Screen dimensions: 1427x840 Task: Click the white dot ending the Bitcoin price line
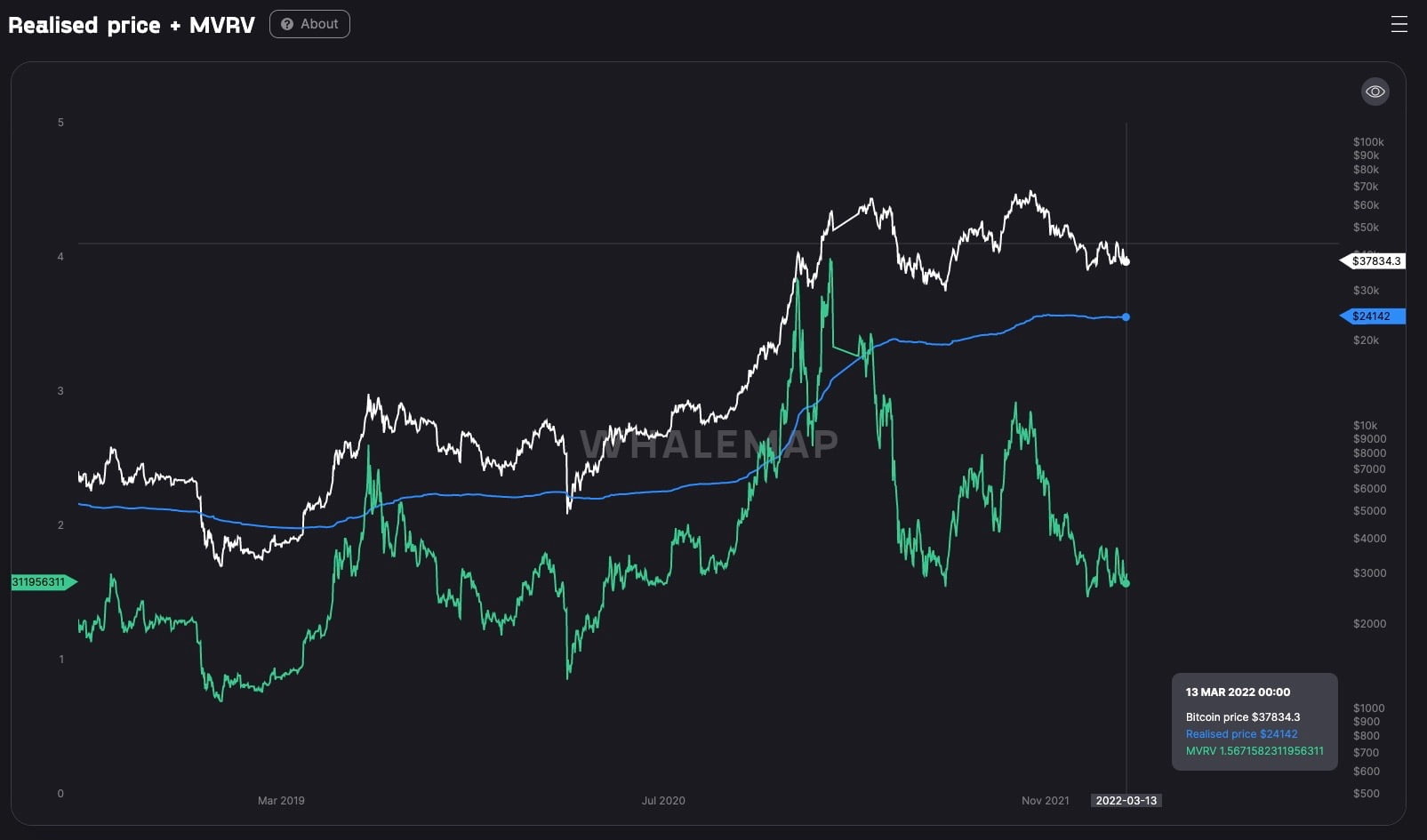coord(1126,261)
